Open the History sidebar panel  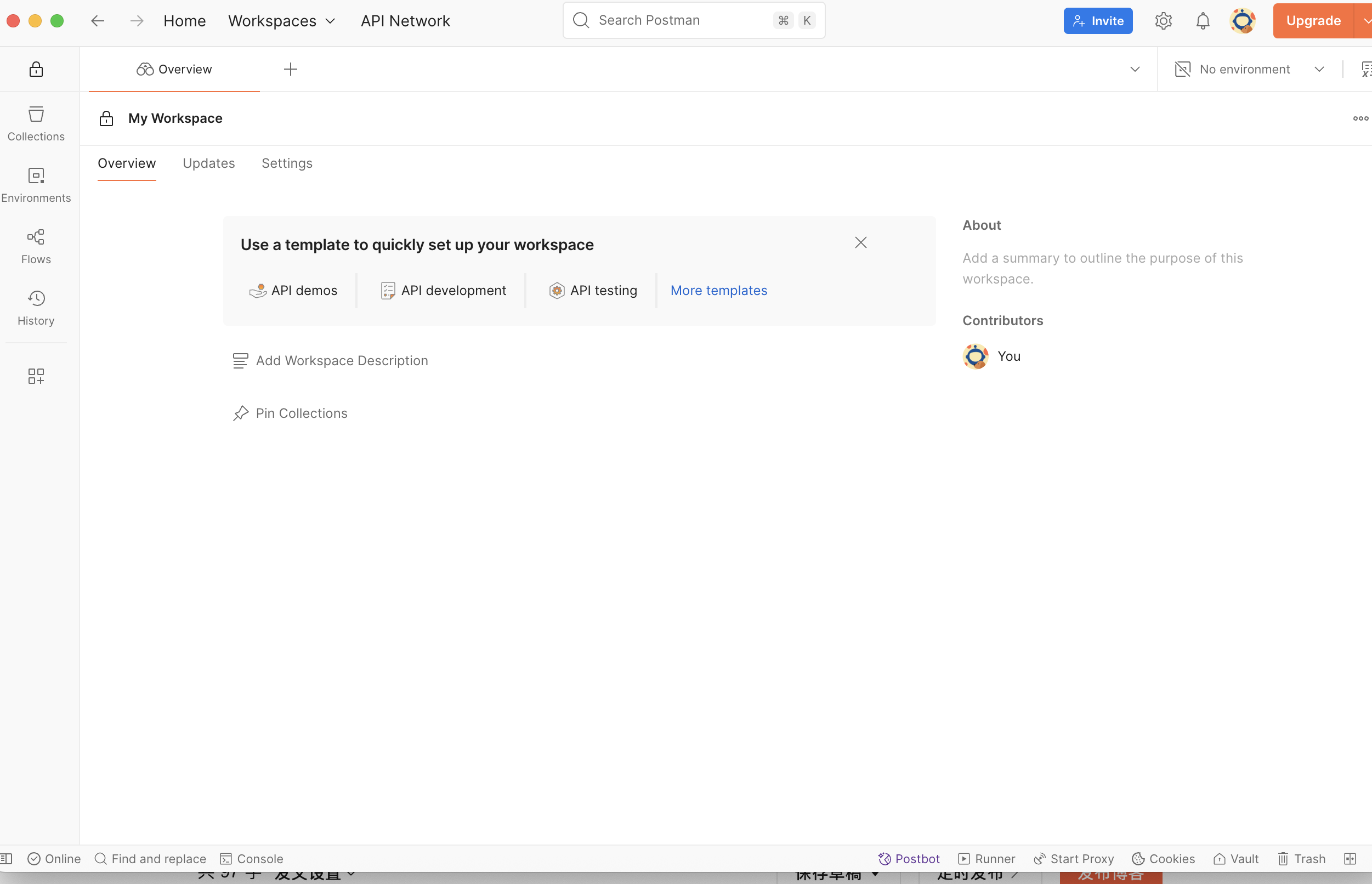[x=36, y=308]
